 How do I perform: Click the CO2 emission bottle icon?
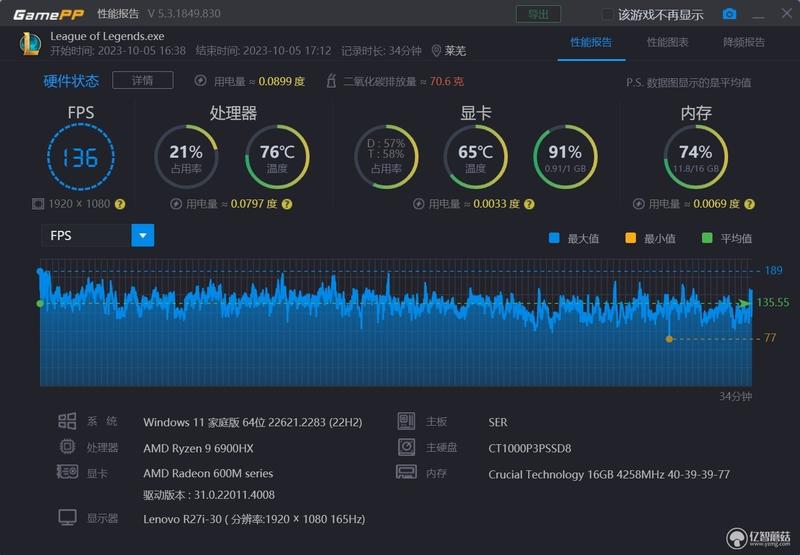click(331, 81)
